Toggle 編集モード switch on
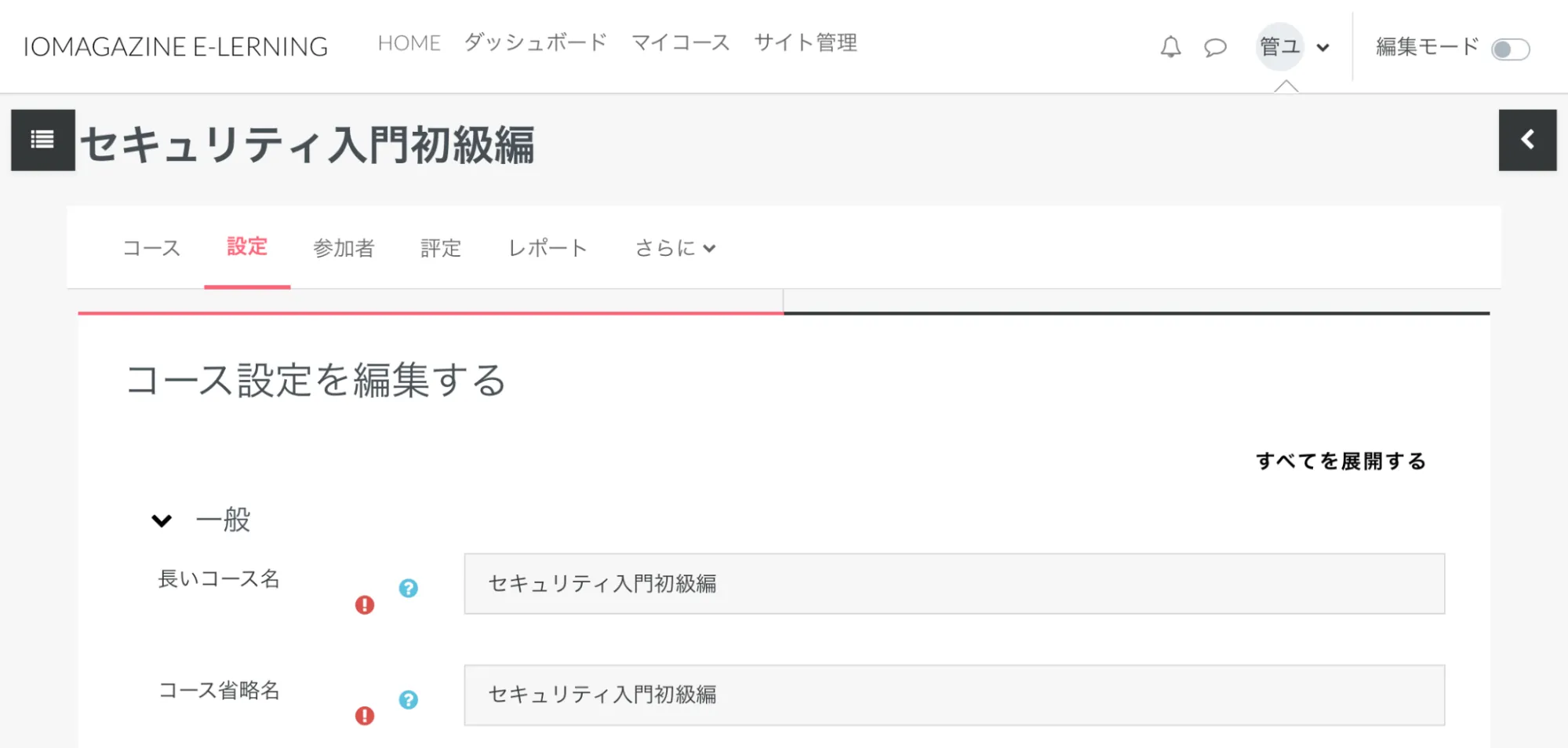Image resolution: width=1568 pixels, height=748 pixels. (1510, 49)
